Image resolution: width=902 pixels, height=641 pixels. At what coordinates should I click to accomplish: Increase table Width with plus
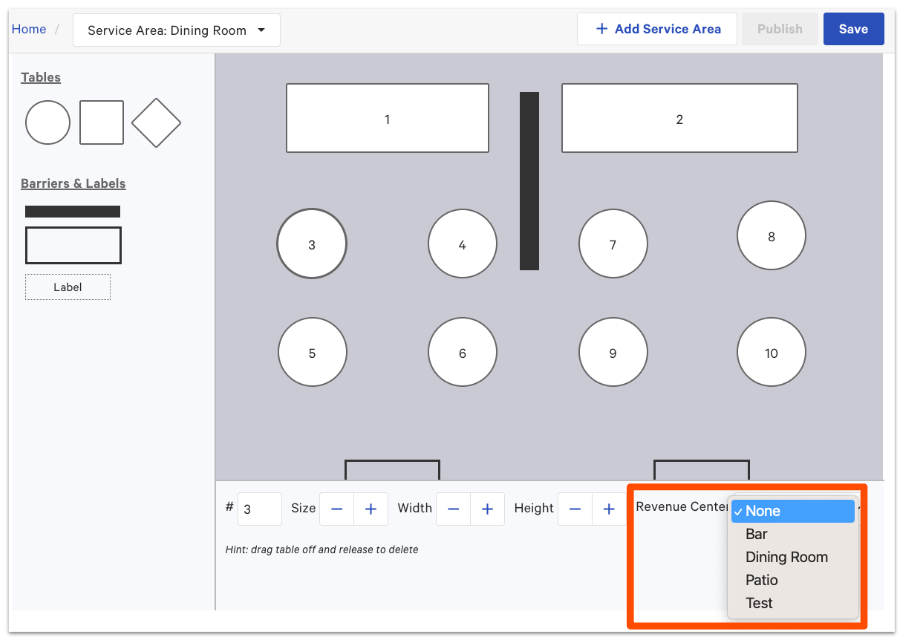[487, 509]
